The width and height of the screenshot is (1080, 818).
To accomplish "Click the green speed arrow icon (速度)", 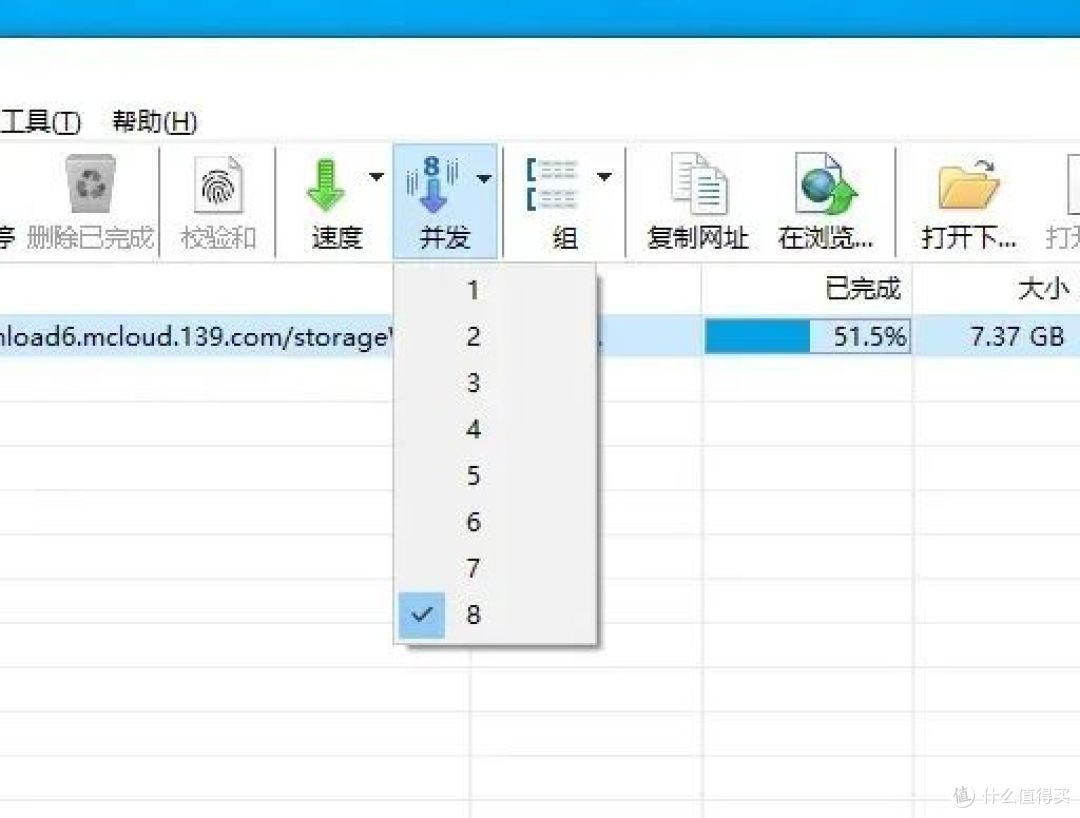I will (326, 185).
